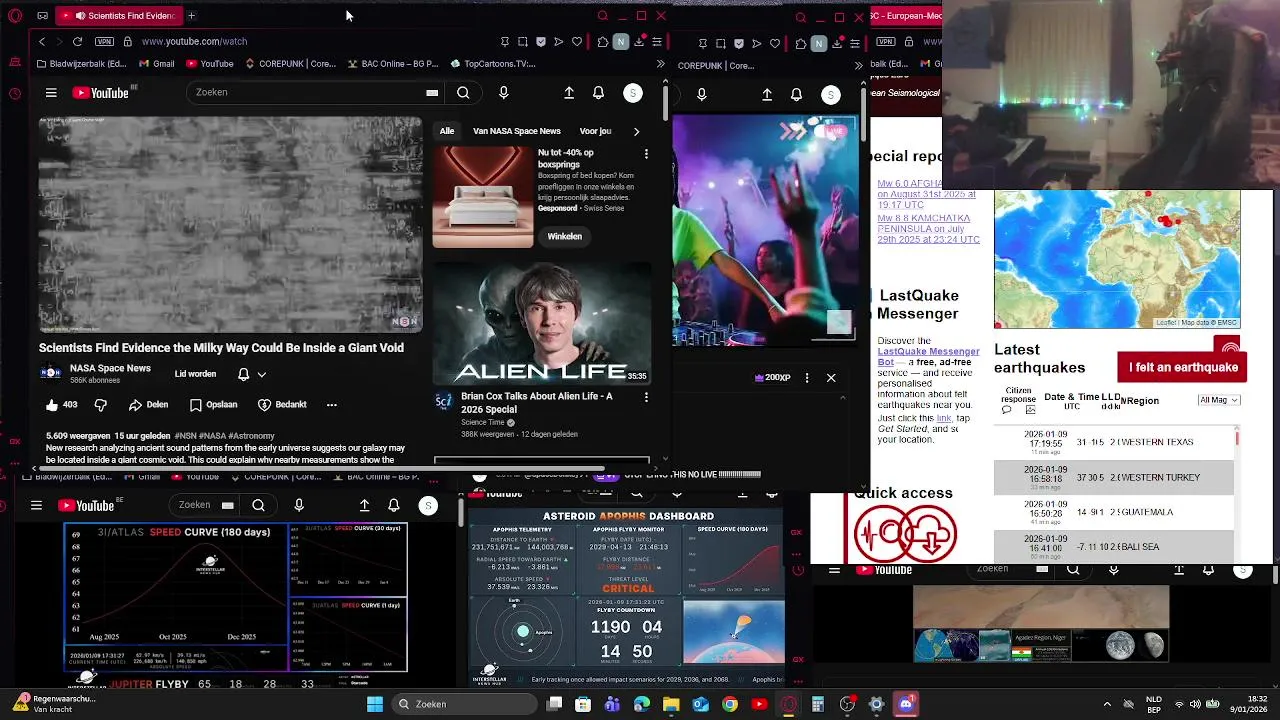Open the Windows Start menu
The height and width of the screenshot is (720, 1280).
[x=374, y=705]
